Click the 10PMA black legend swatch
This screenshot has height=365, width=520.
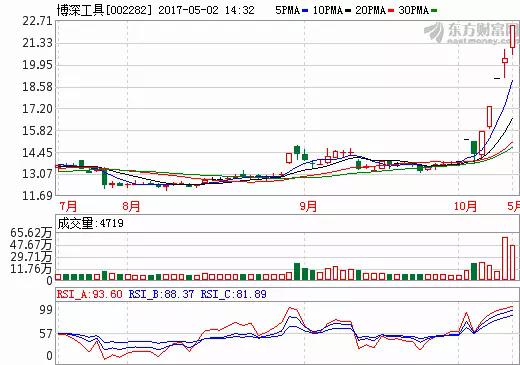[348, 10]
